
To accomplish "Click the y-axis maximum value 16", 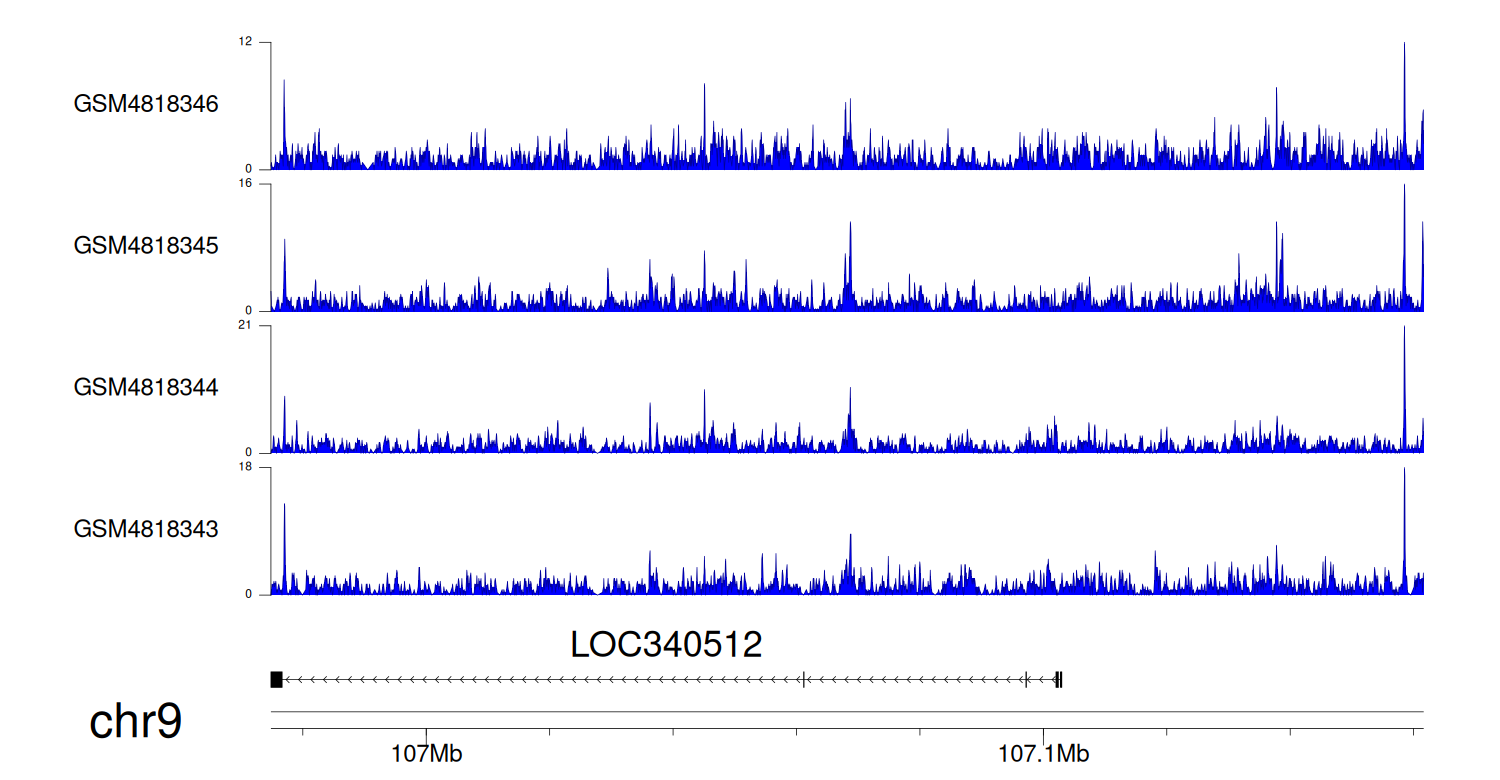I will coord(246,184).
